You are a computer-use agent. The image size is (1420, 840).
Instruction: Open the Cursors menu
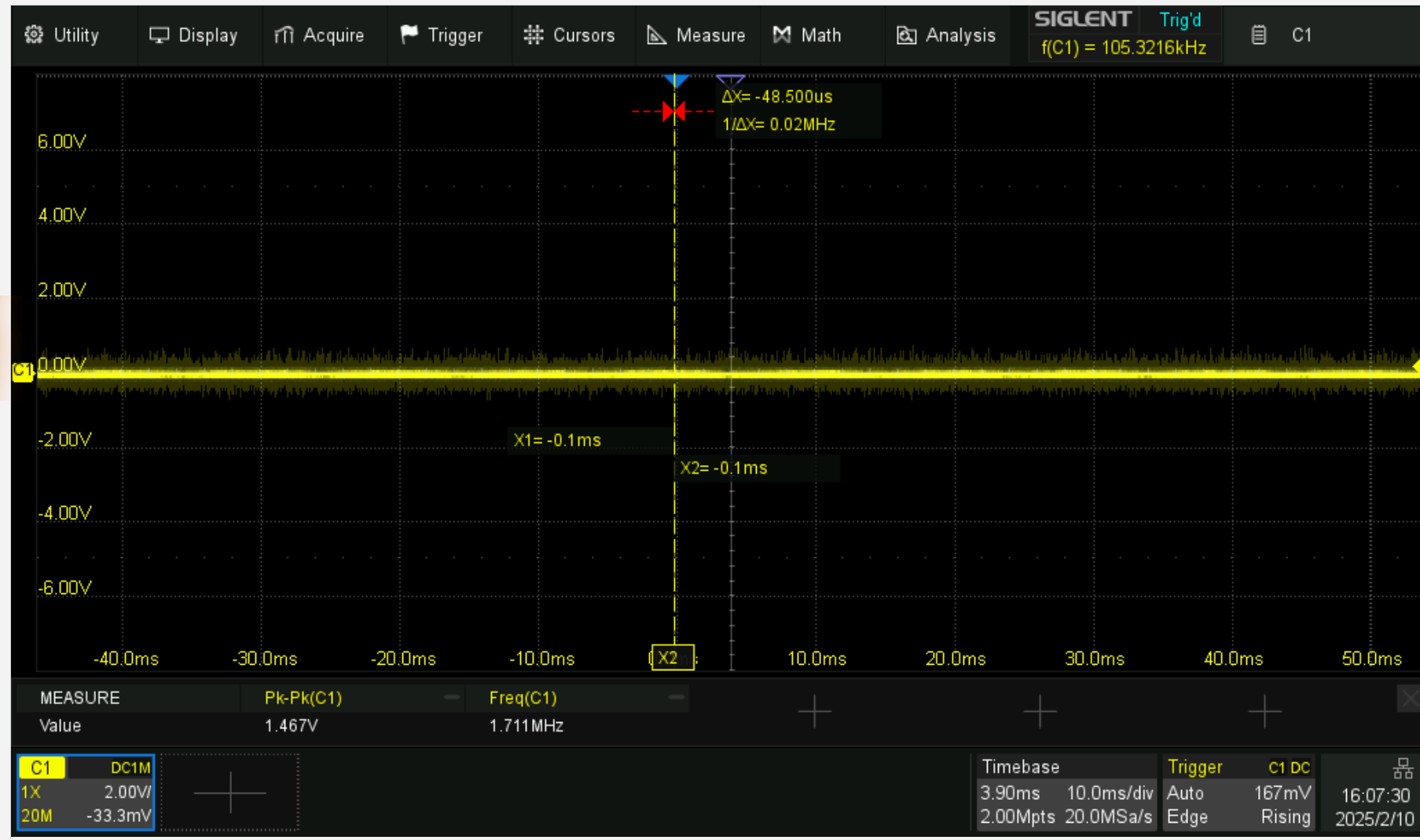coord(569,35)
